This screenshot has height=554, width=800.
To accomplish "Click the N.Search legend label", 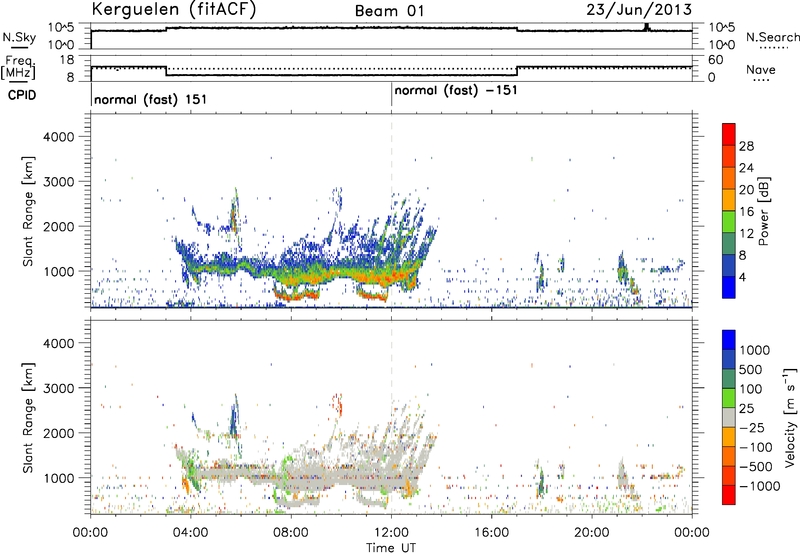I will (772, 37).
